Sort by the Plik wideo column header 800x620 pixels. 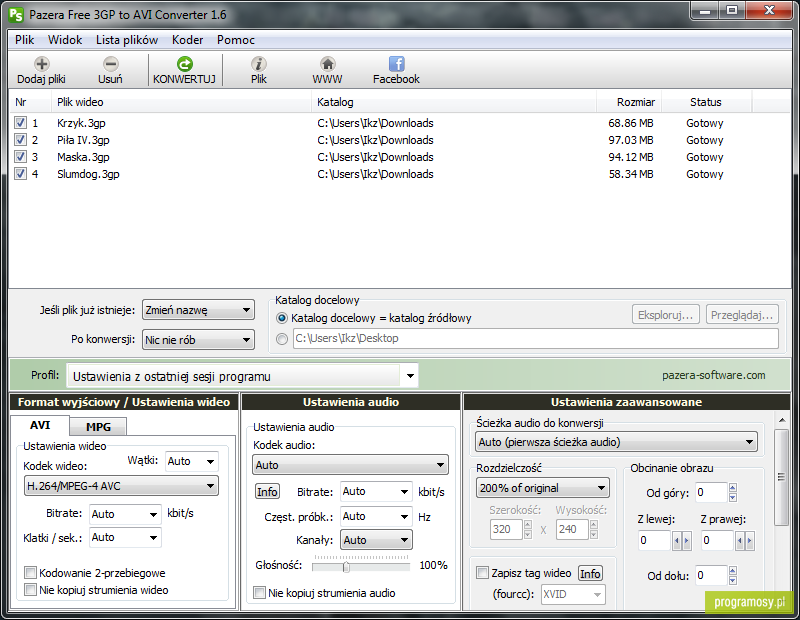181,102
